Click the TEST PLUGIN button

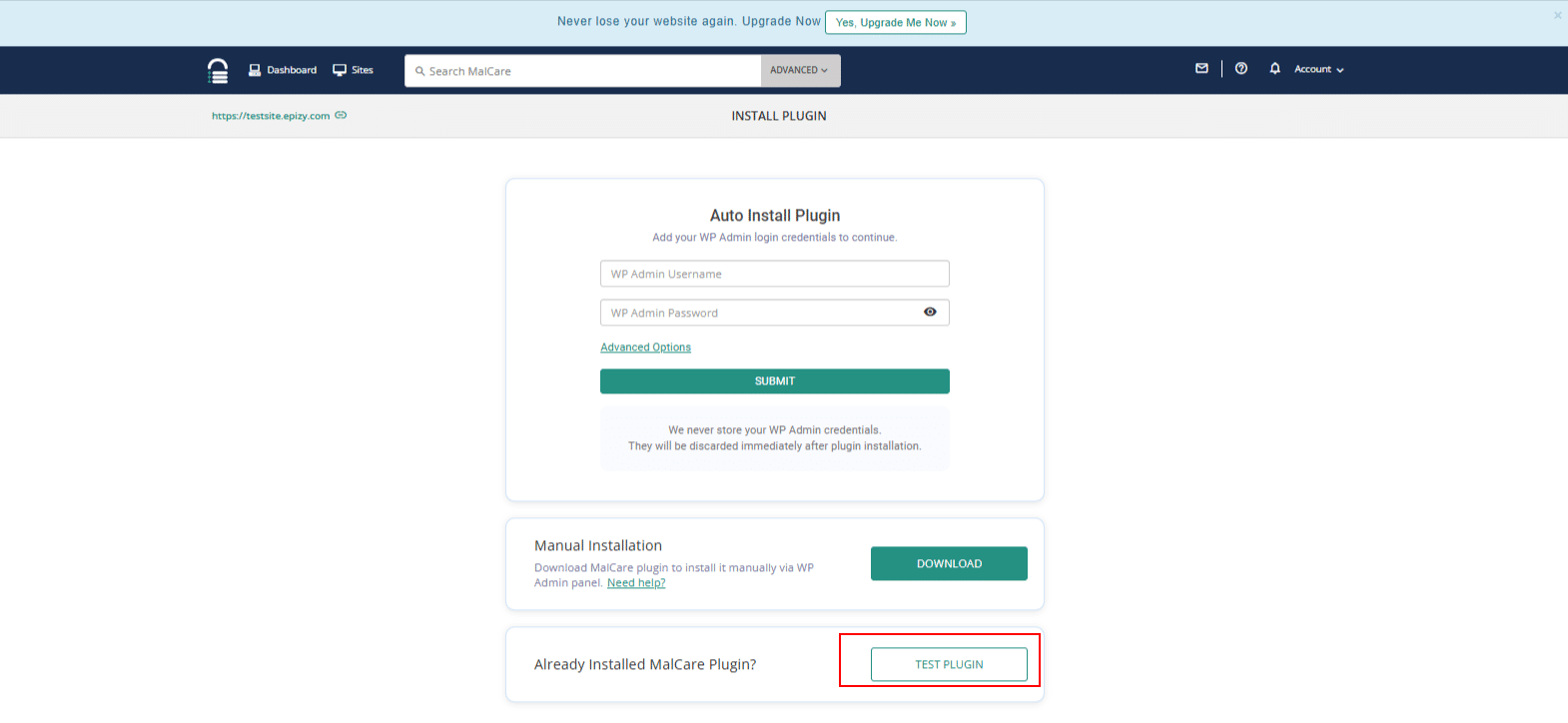click(949, 664)
